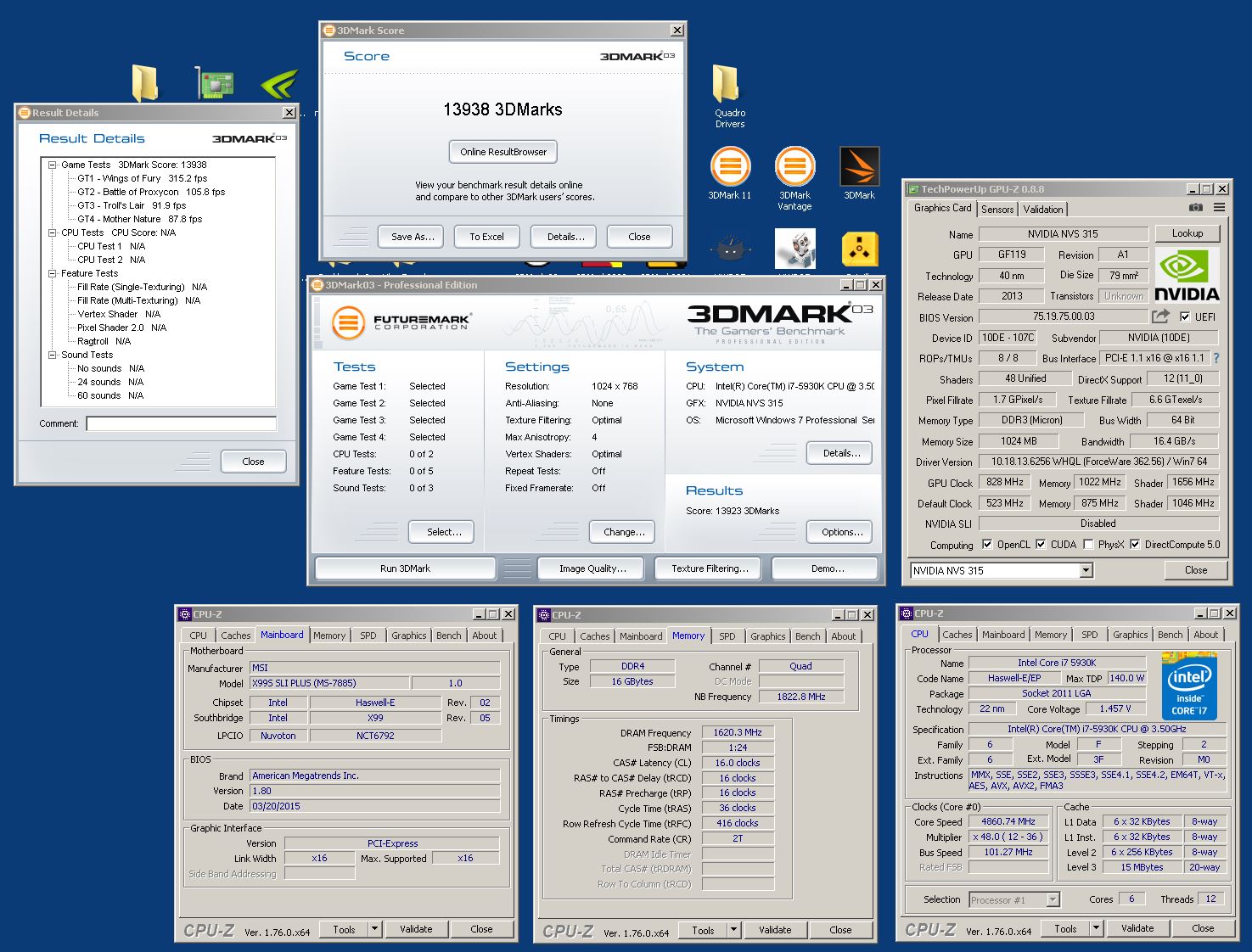This screenshot has width=1252, height=952.
Task: Toggle the CUDA checkbox
Action: click(x=1041, y=545)
